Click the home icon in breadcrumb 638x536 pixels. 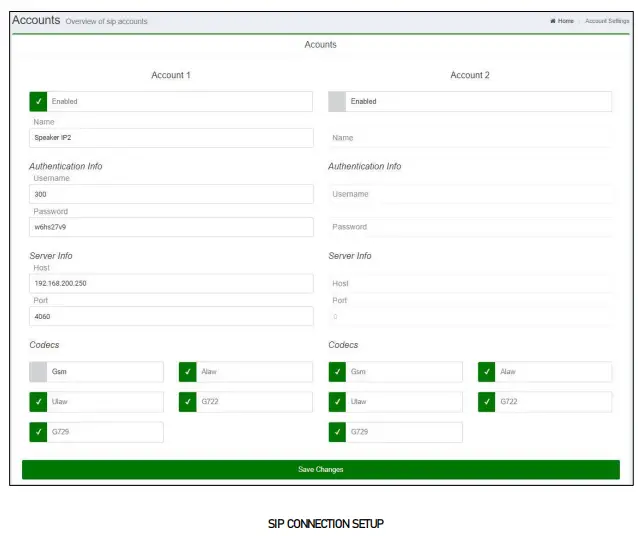[x=553, y=21]
